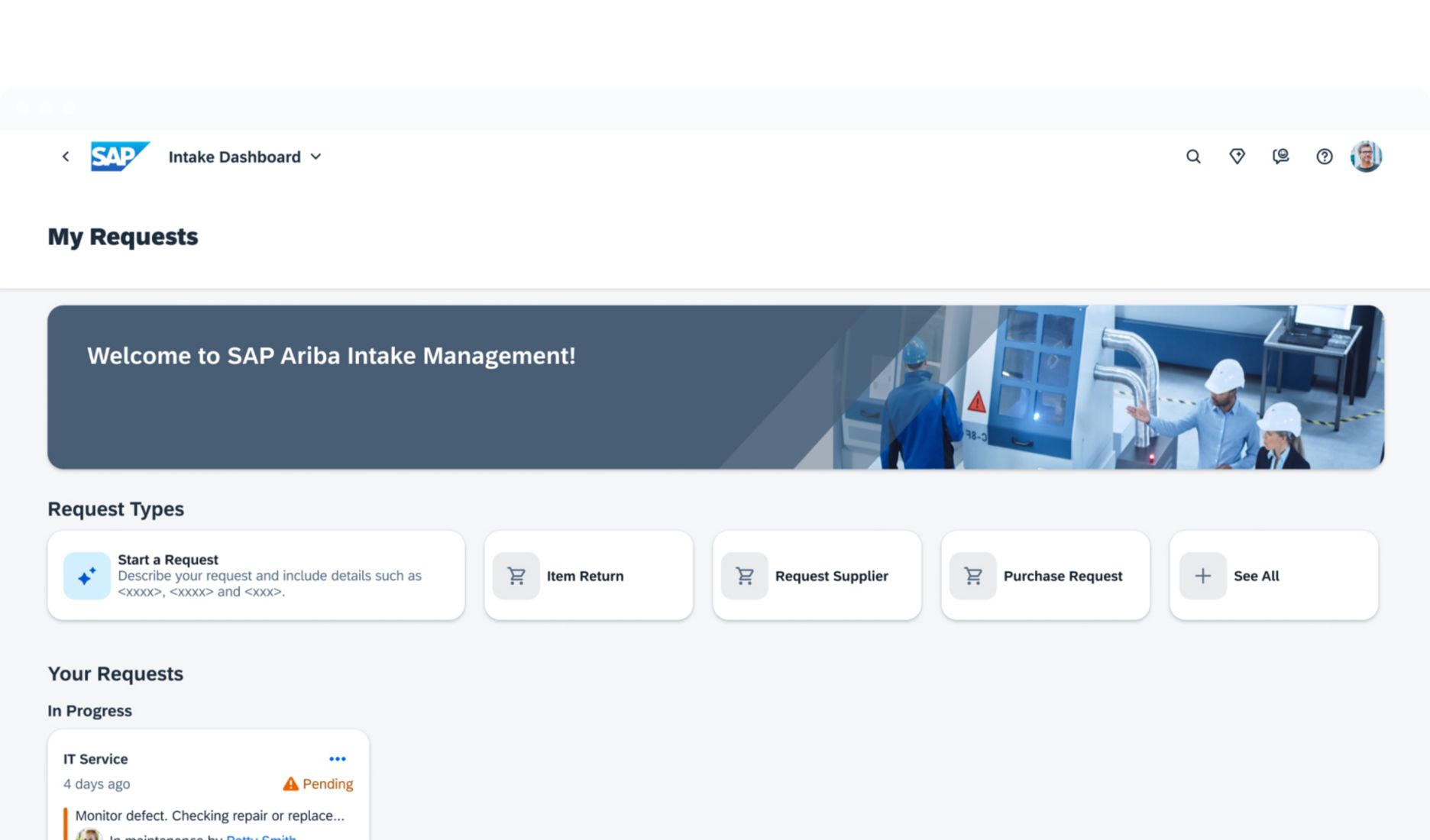Click the Betty Smith link
This screenshot has width=1430, height=840.
(261, 836)
